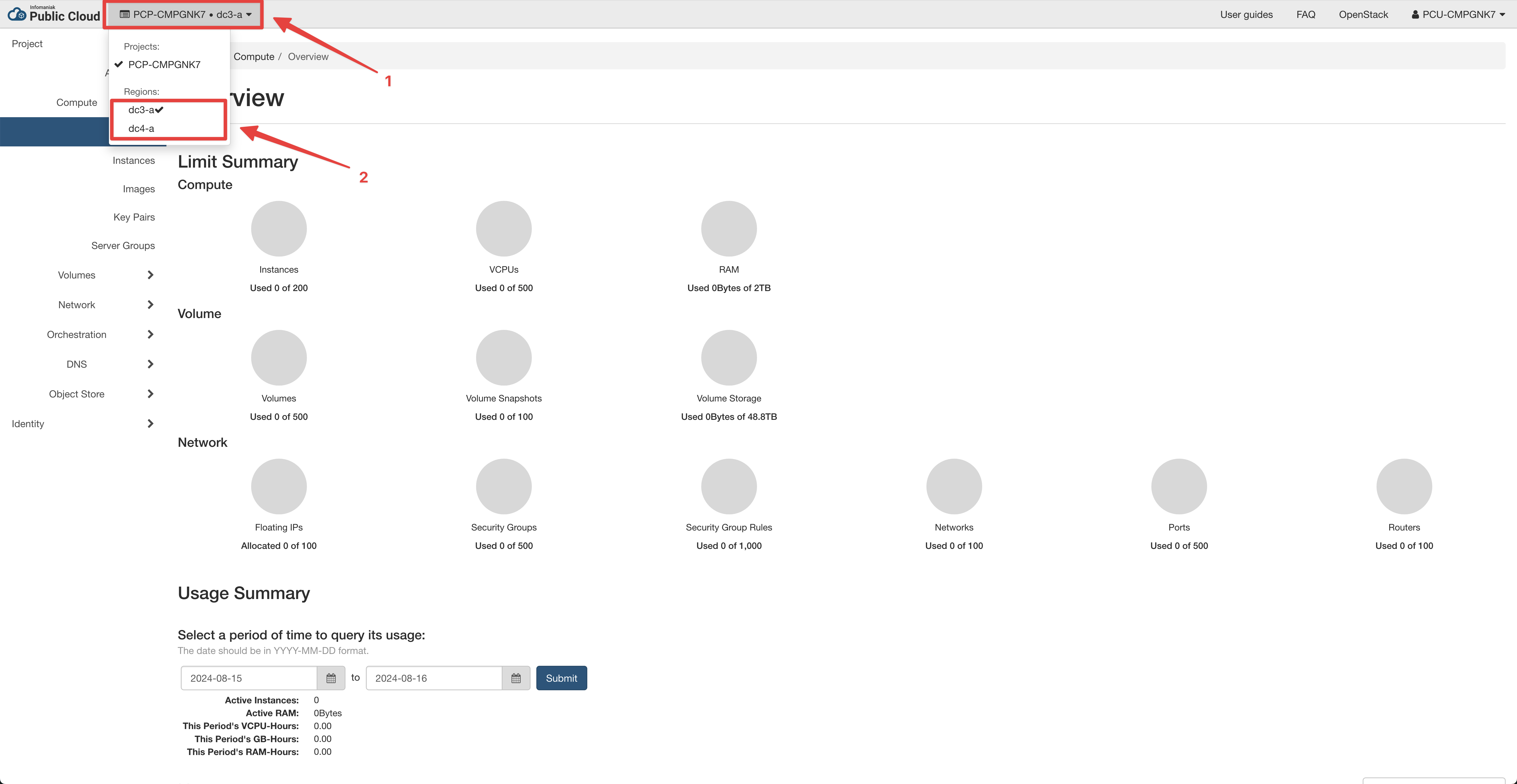
Task: Click the Active Instances value label
Action: coord(261,700)
